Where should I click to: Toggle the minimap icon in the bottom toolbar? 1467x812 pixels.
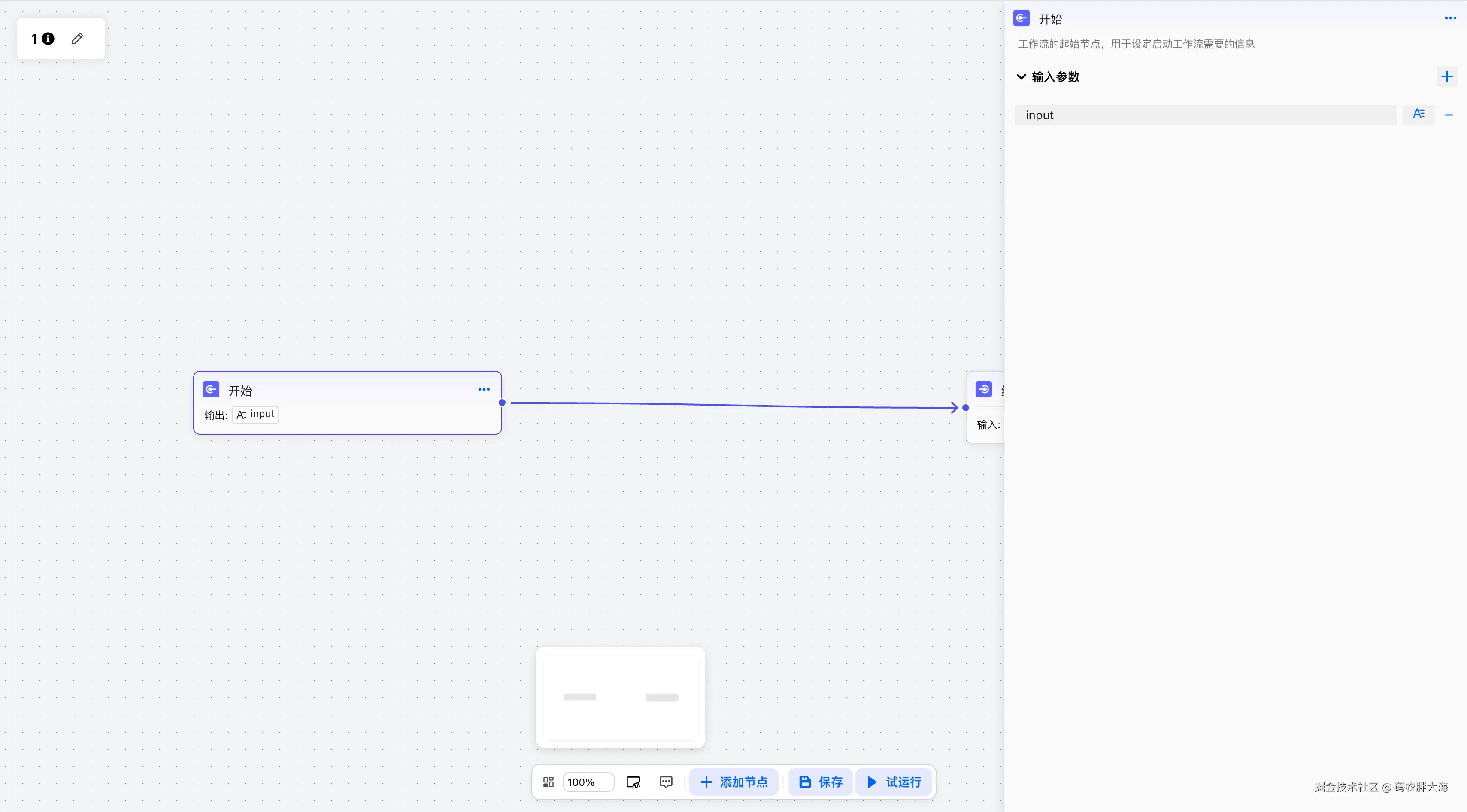(633, 782)
